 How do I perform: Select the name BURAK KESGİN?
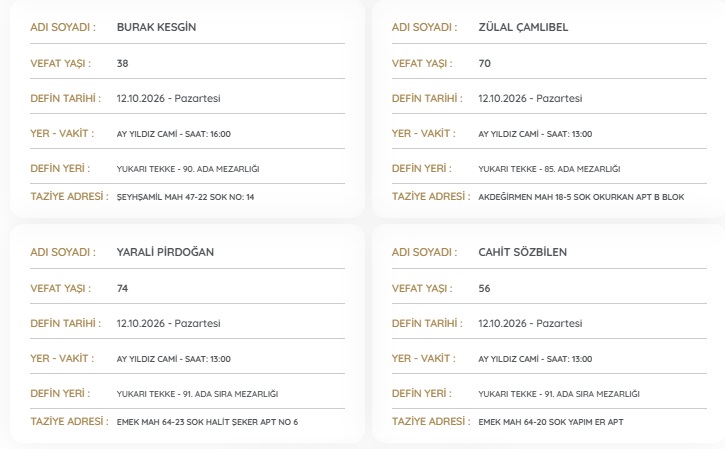[x=156, y=27]
